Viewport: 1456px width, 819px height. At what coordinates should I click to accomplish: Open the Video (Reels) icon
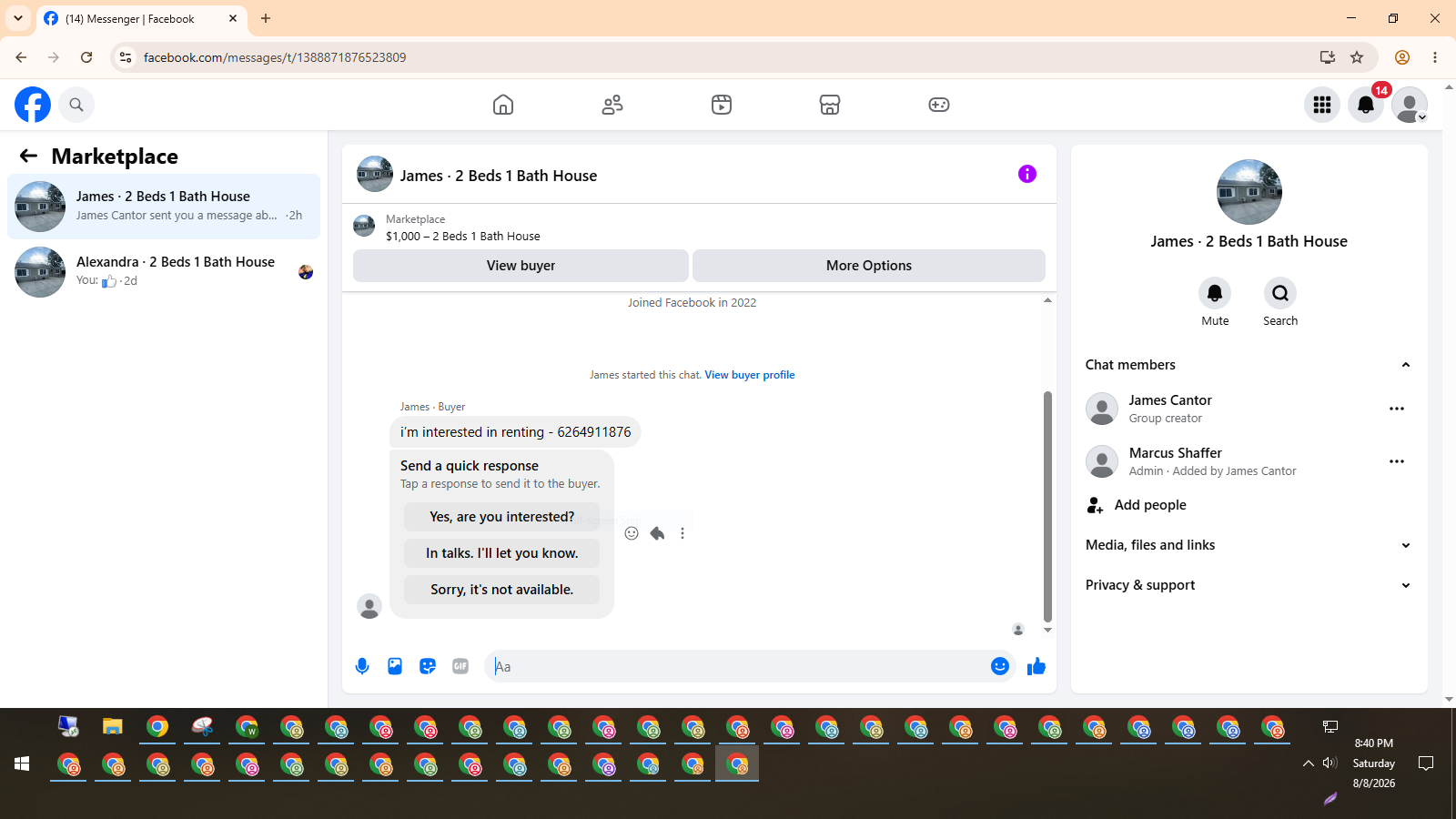tap(722, 105)
